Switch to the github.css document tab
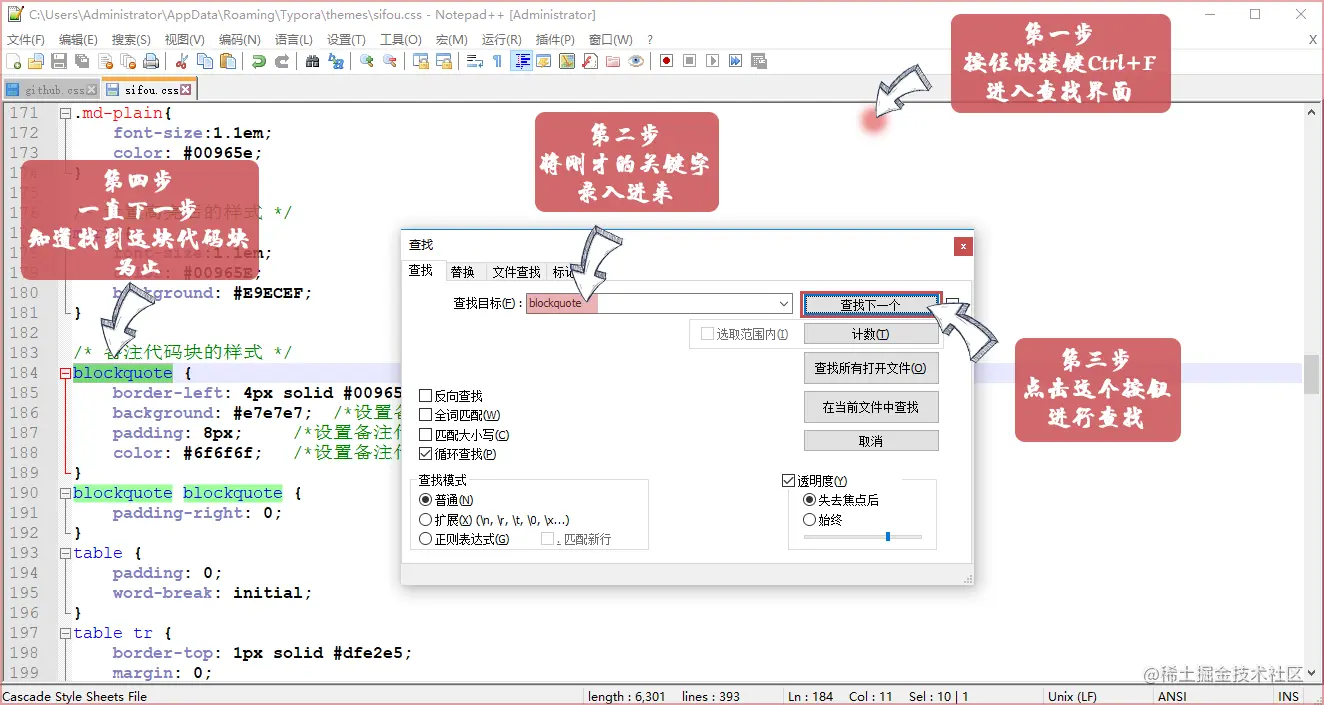The width and height of the screenshot is (1324, 705). pos(48,88)
